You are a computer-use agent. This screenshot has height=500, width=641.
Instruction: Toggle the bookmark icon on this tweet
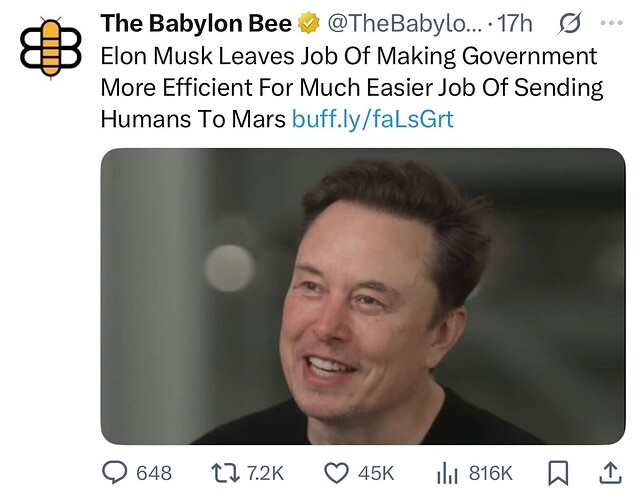click(558, 472)
